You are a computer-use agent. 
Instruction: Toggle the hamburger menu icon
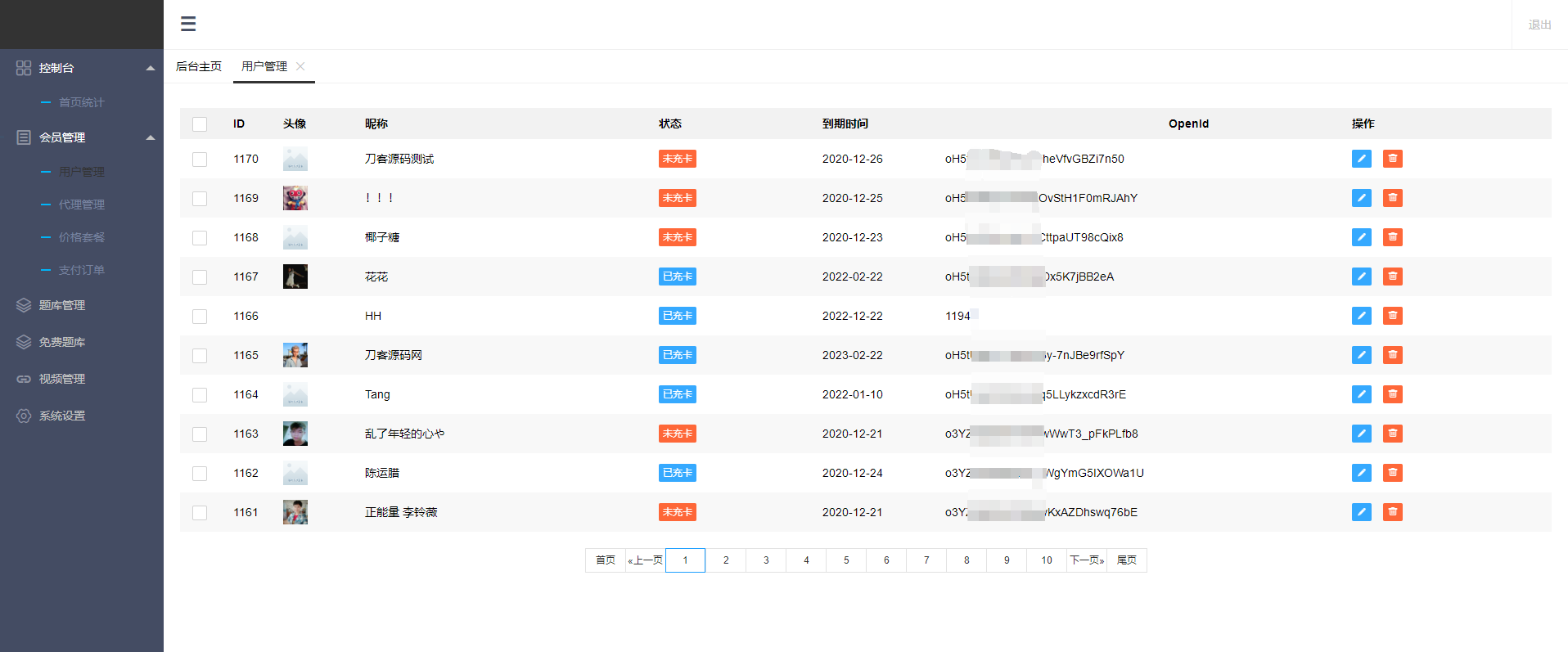(188, 24)
